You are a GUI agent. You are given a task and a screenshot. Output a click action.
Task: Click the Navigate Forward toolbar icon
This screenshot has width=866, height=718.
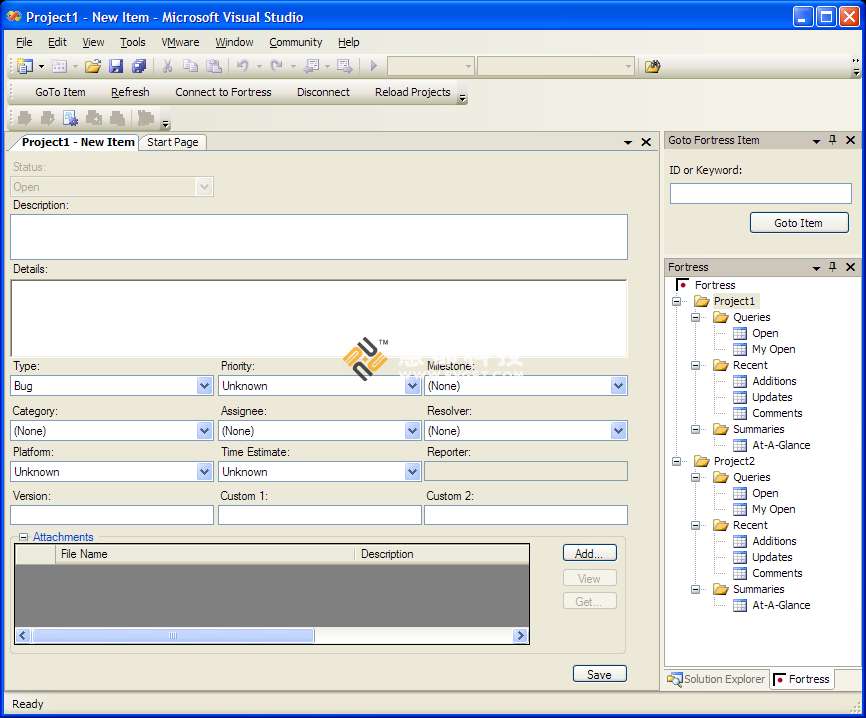(345, 66)
